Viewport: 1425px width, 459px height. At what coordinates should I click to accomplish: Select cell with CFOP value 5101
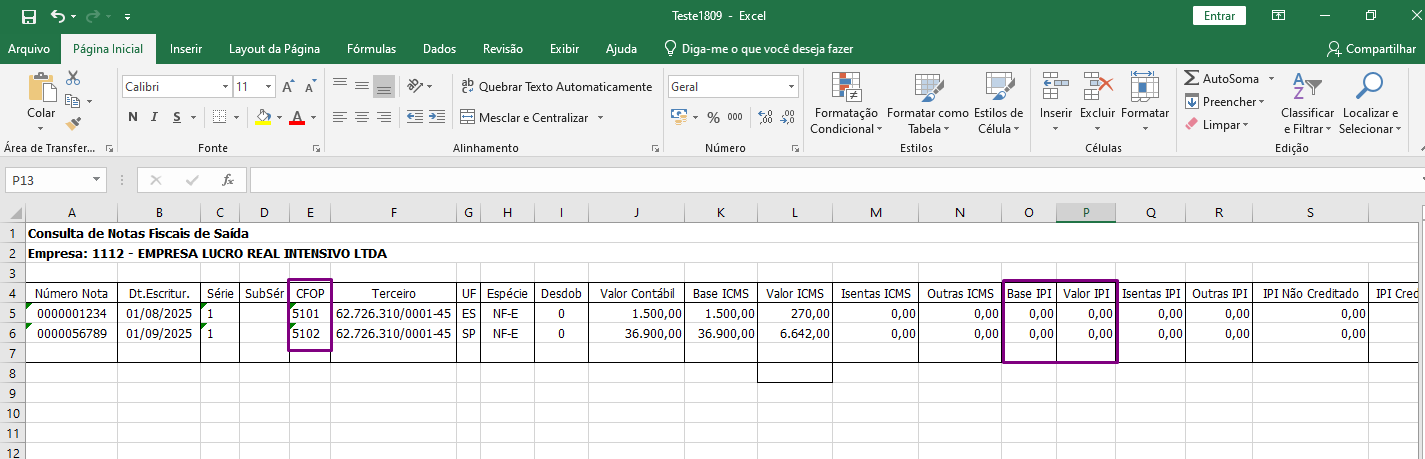point(309,313)
